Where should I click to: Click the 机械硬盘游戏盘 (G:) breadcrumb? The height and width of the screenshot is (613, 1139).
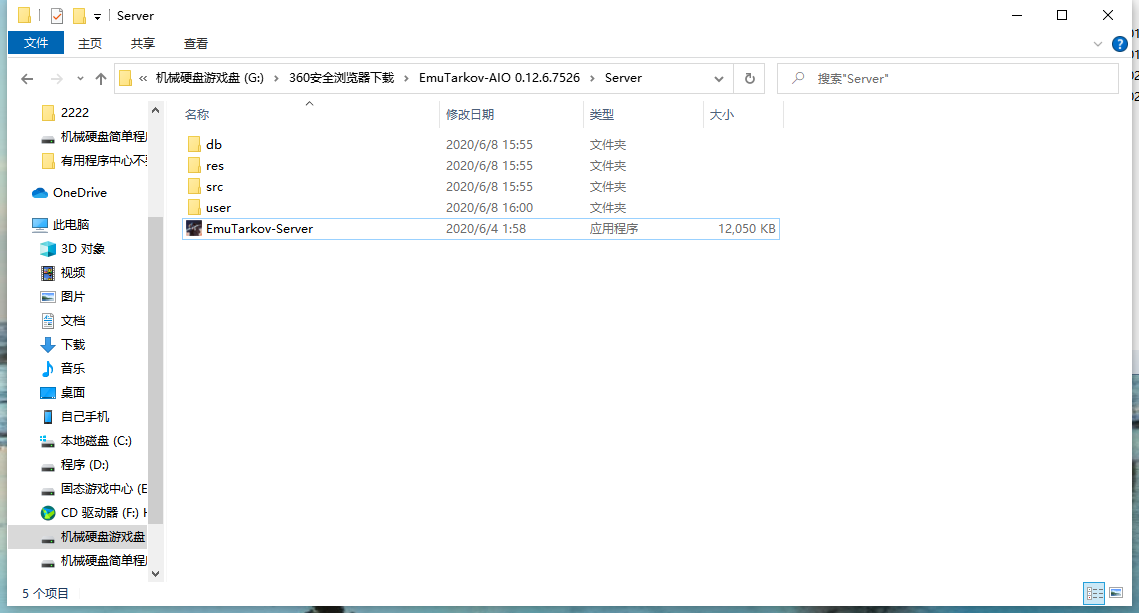[x=210, y=78]
